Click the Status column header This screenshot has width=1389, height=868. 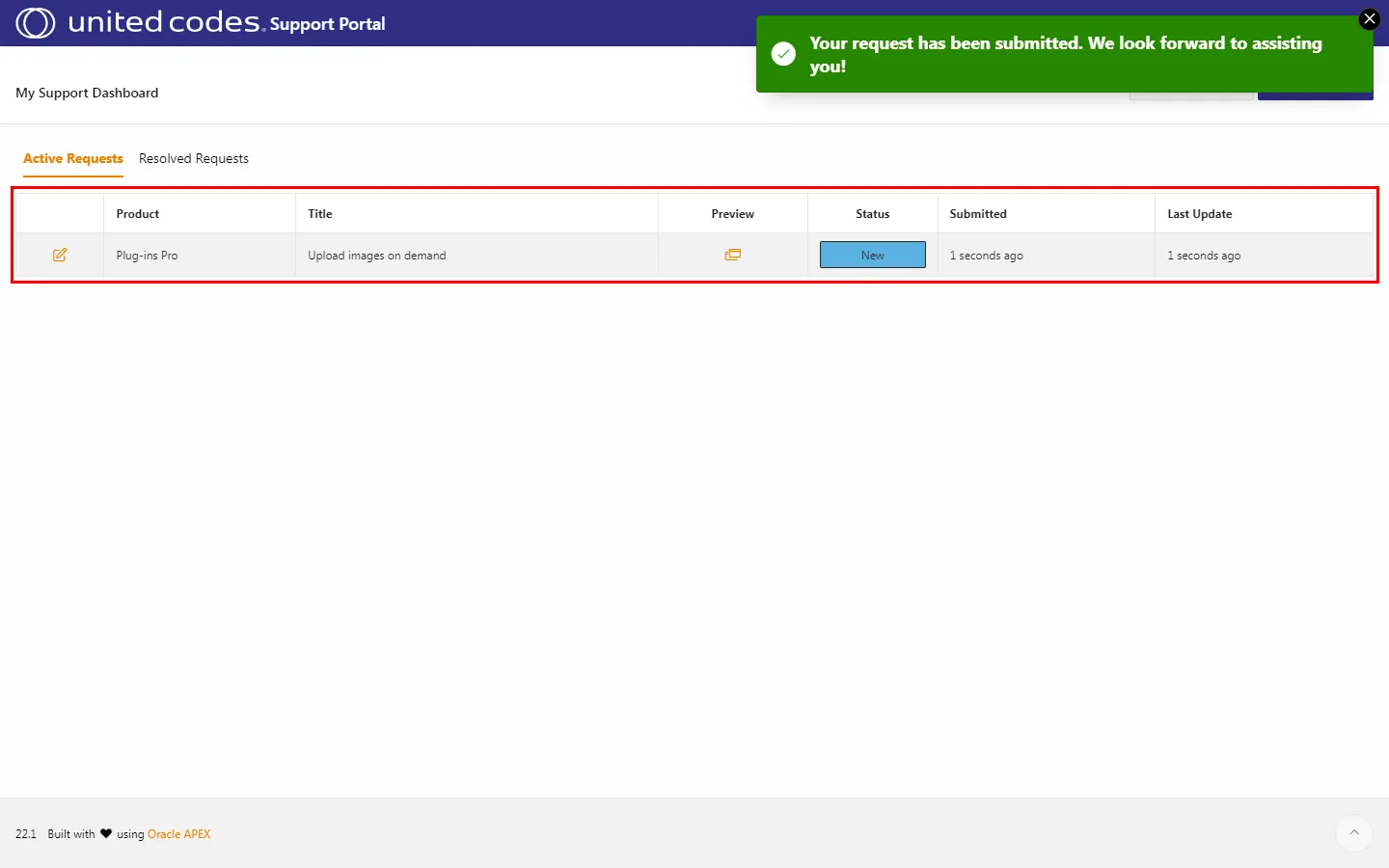tap(872, 214)
